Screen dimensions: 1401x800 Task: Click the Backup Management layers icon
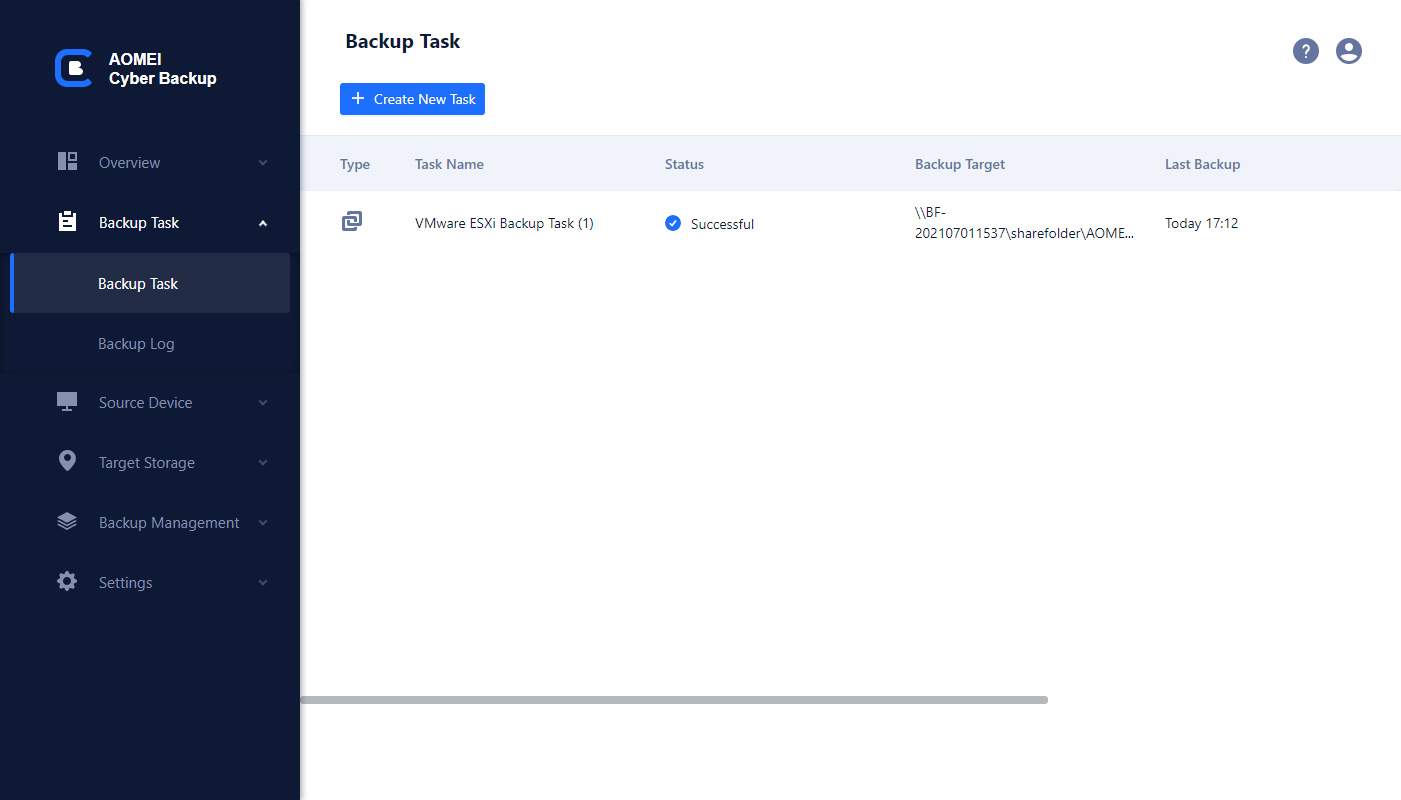tap(67, 522)
